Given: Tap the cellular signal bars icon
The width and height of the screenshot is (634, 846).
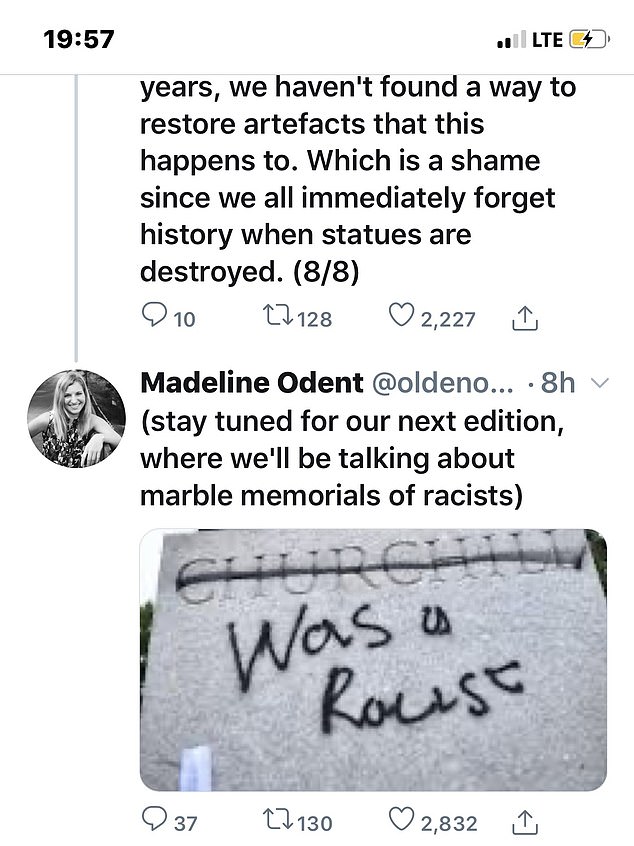Looking at the screenshot, I should (x=510, y=41).
